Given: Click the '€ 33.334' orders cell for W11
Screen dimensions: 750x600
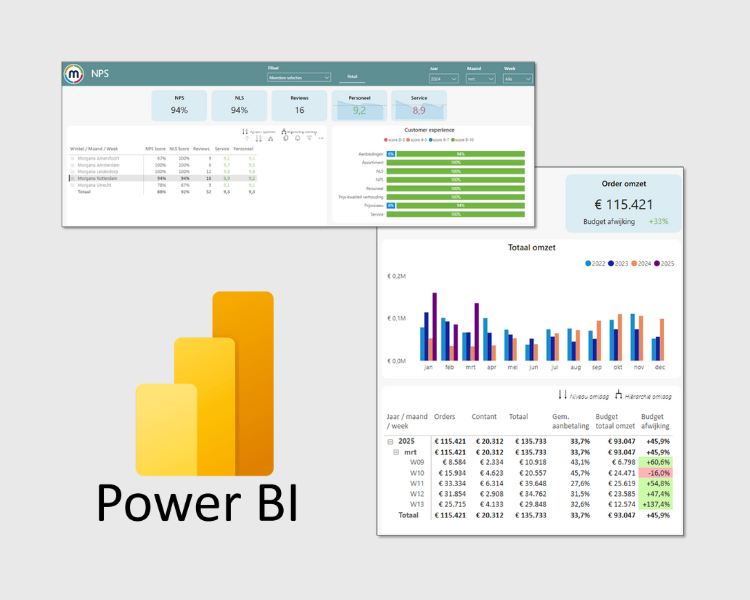Looking at the screenshot, I should coord(452,483).
